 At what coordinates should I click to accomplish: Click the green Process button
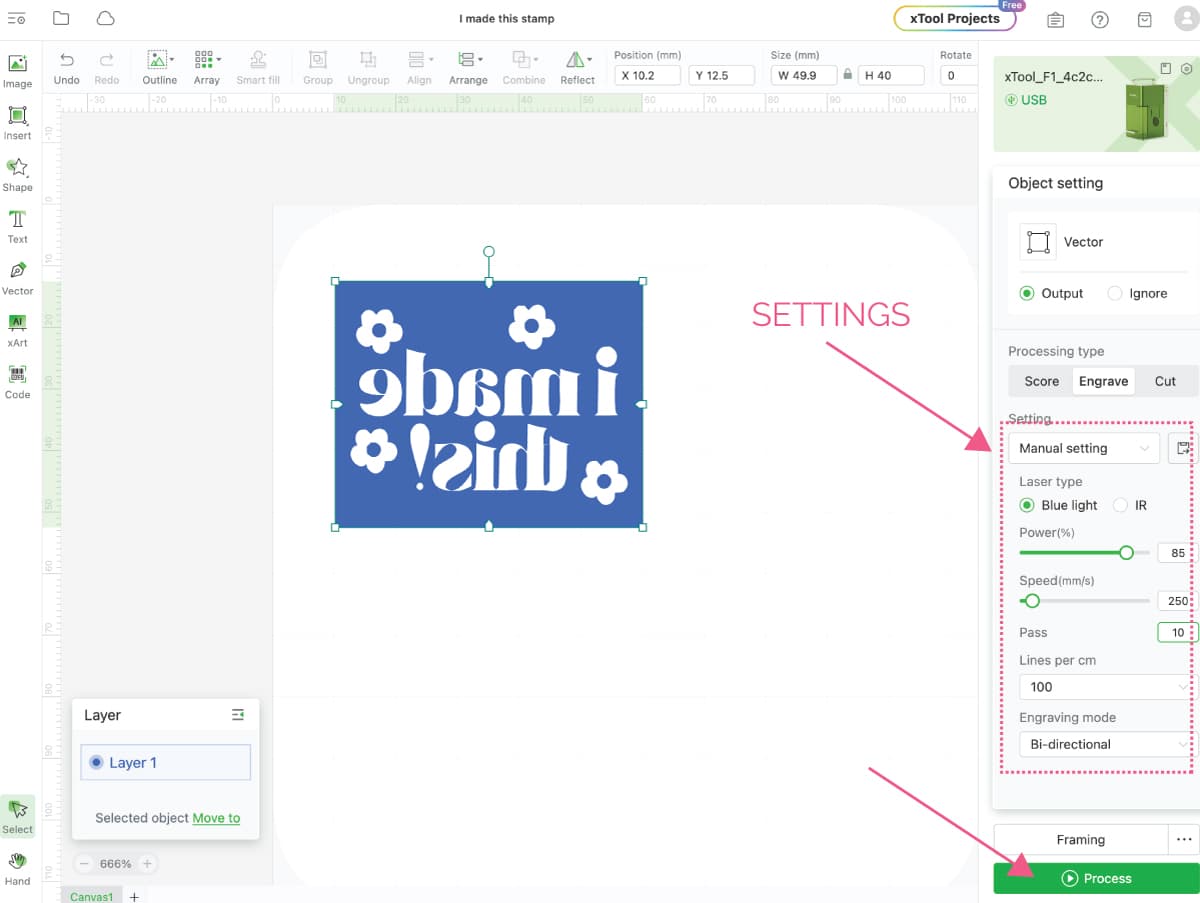(1096, 878)
